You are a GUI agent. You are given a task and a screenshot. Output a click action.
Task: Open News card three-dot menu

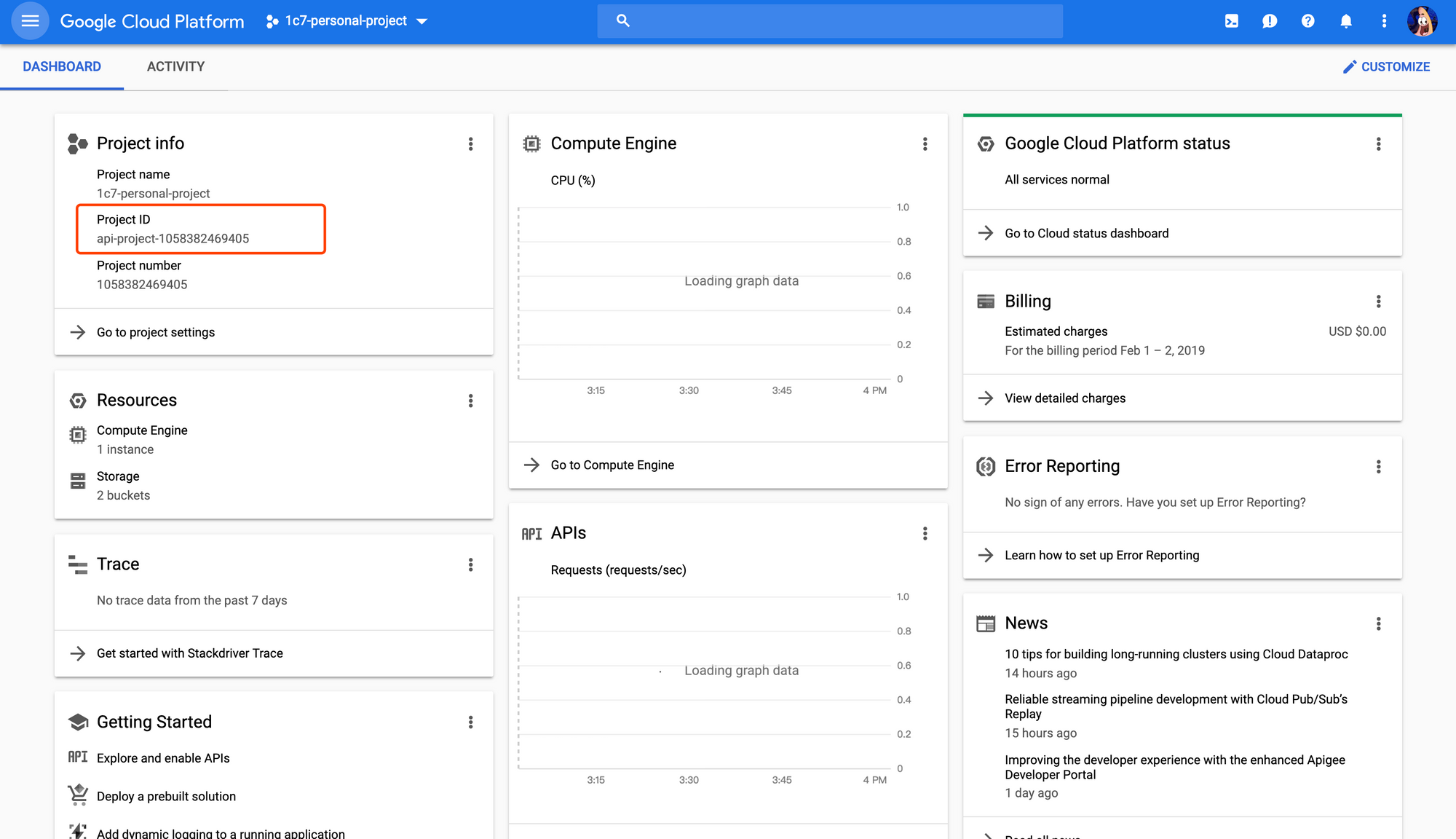(x=1378, y=623)
